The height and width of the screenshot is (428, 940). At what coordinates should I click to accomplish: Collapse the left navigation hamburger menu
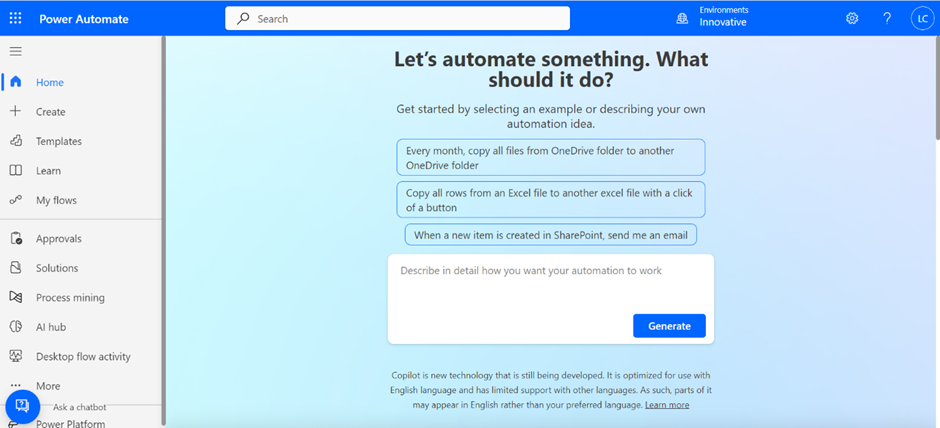click(16, 51)
